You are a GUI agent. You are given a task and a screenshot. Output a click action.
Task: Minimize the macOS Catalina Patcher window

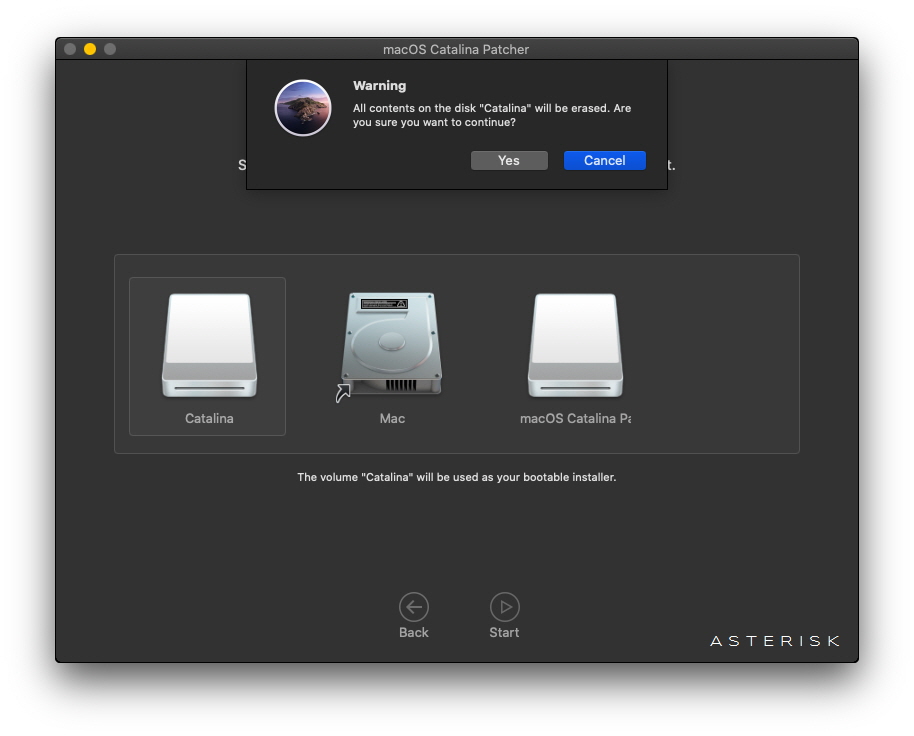coord(90,49)
